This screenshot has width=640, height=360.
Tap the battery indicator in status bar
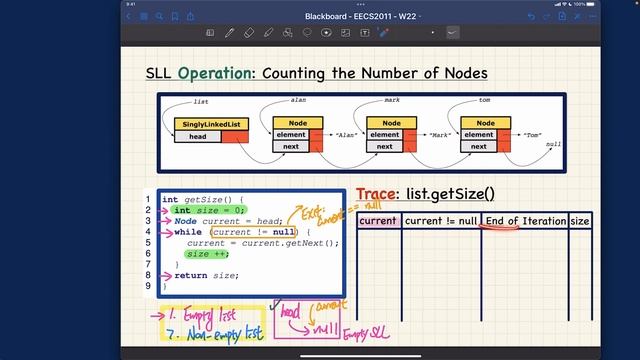point(590,4)
